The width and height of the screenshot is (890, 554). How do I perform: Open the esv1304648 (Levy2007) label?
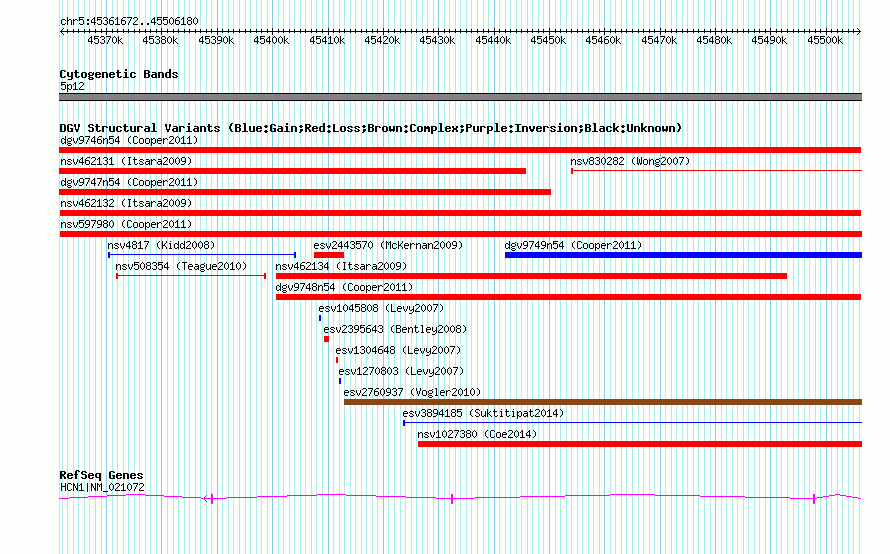pos(398,350)
